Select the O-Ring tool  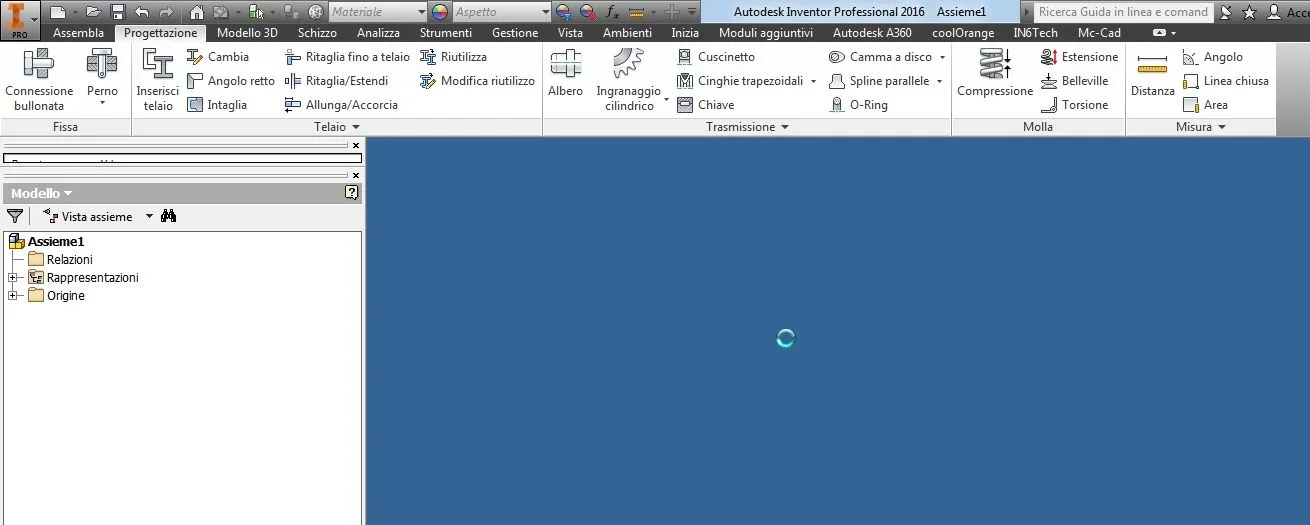point(858,105)
